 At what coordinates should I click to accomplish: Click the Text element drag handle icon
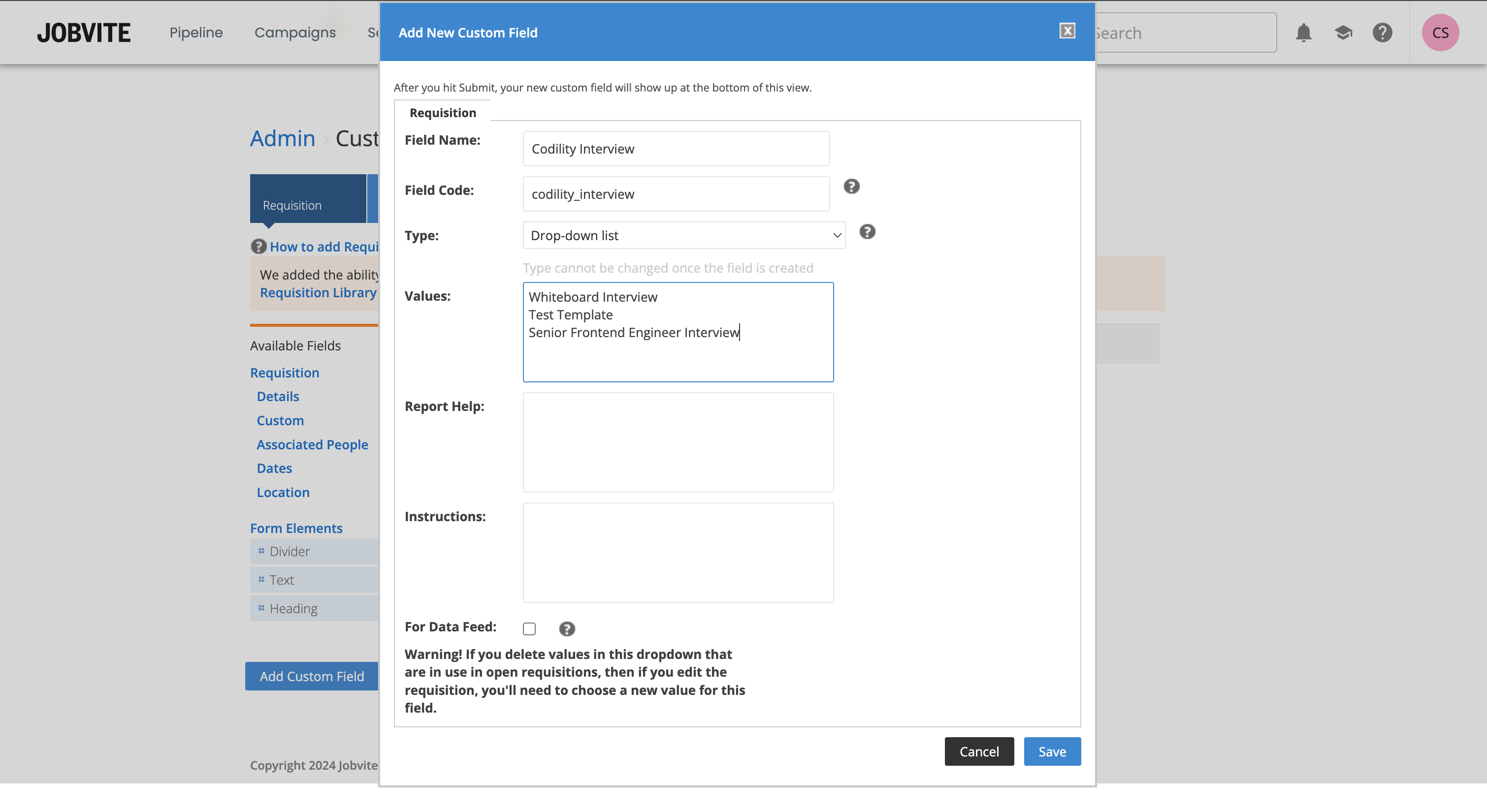[x=261, y=579]
